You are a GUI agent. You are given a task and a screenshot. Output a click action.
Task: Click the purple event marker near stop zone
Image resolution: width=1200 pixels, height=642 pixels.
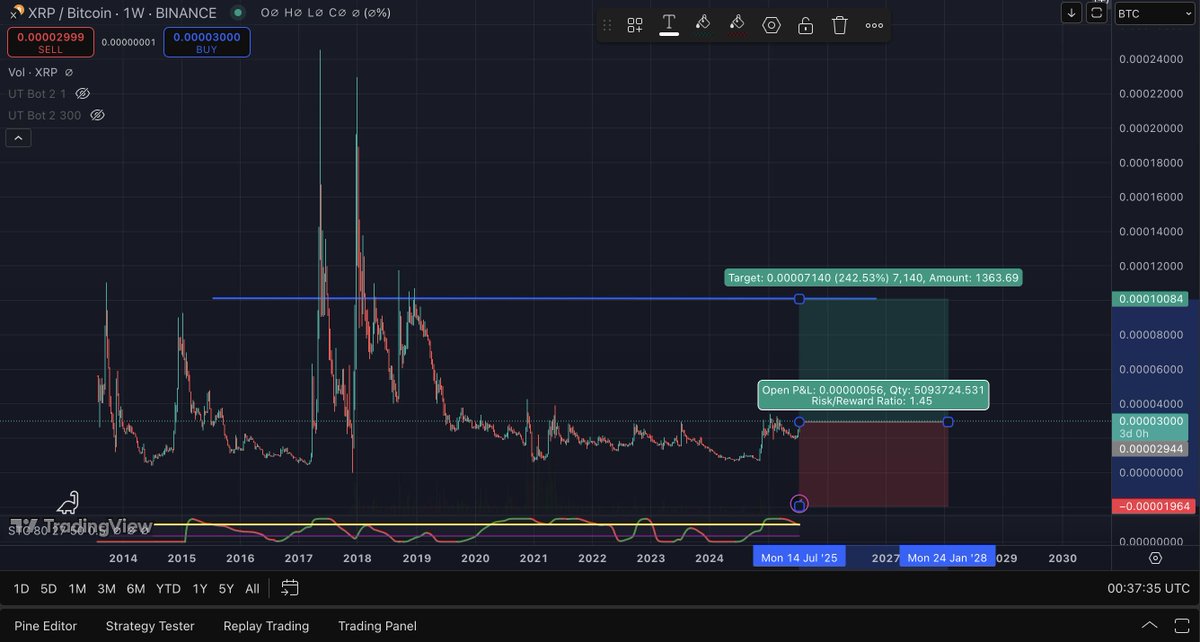point(799,504)
